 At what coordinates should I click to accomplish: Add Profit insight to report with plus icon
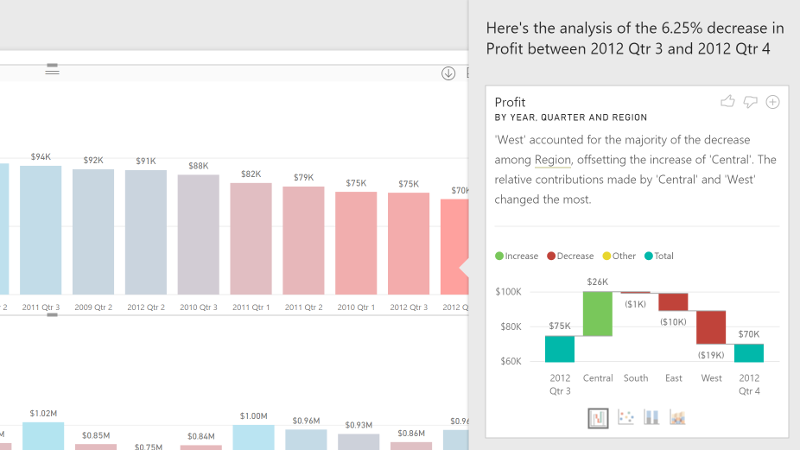pos(772,102)
